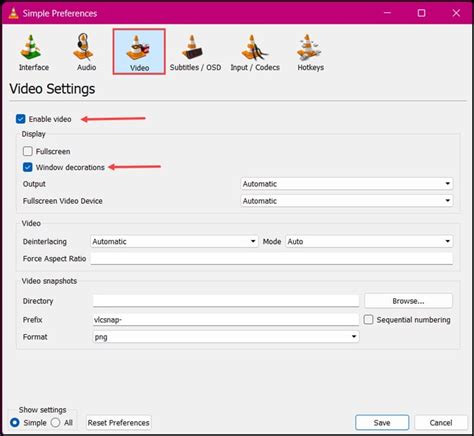
Task: Click the Force Aspect Ratio input field
Action: 271,258
